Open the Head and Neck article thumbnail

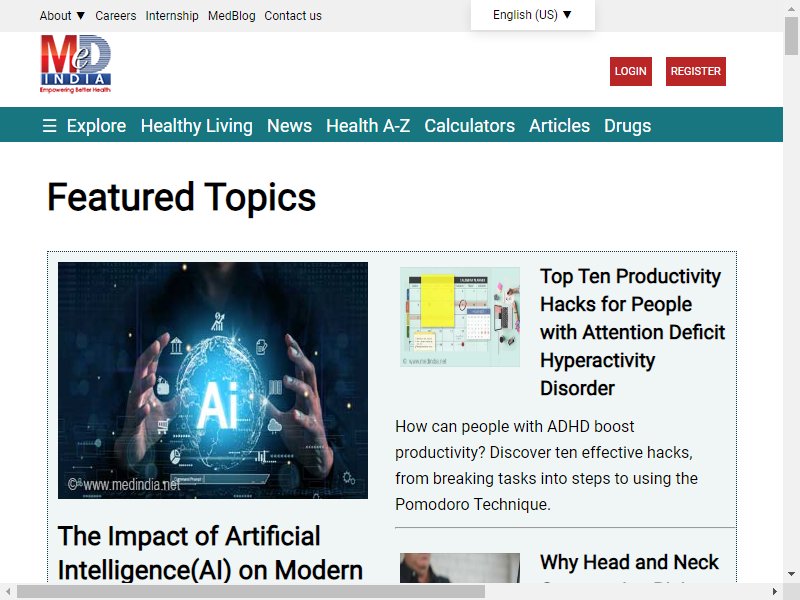pos(460,567)
